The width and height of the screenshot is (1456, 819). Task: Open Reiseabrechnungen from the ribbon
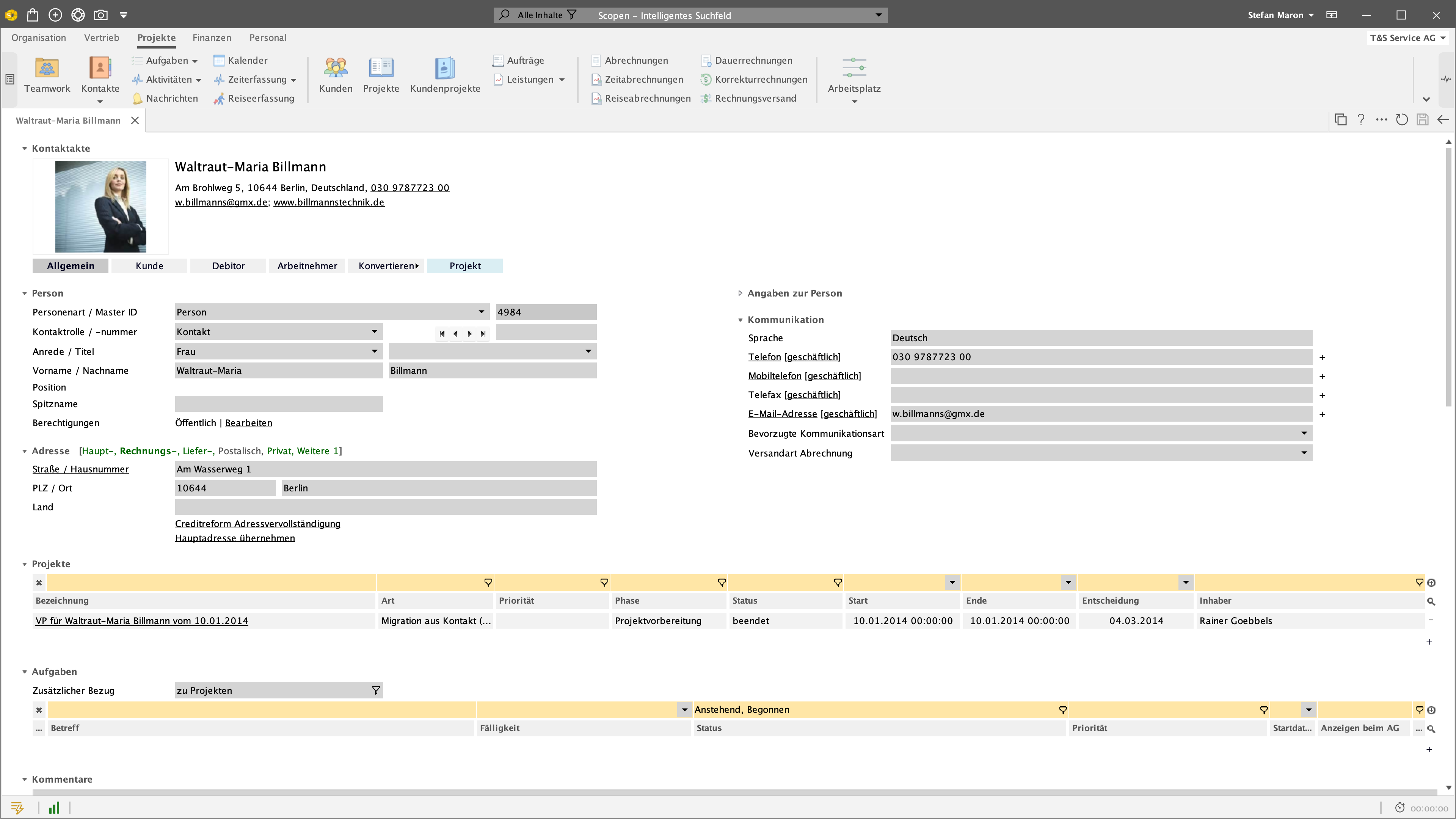pos(641,98)
